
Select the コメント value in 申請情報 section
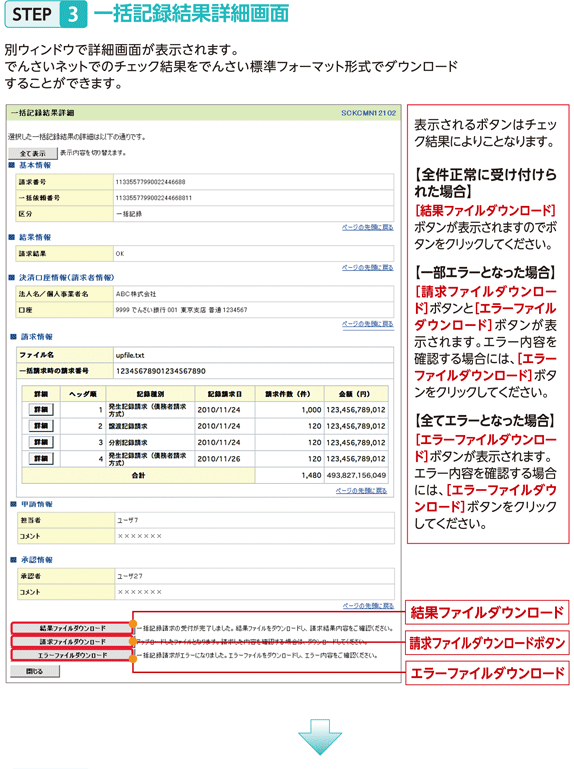tap(139, 537)
